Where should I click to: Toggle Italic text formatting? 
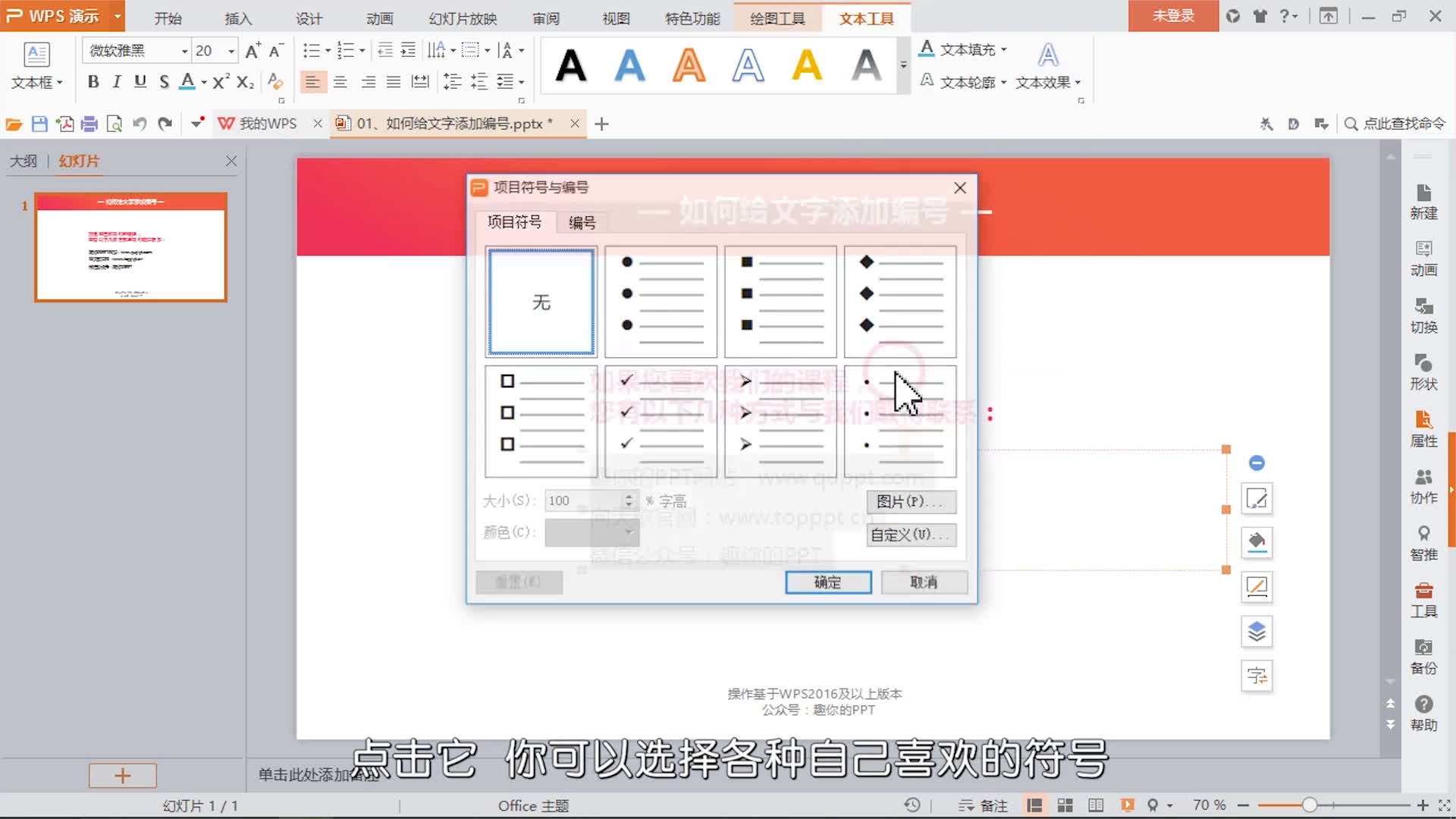117,82
